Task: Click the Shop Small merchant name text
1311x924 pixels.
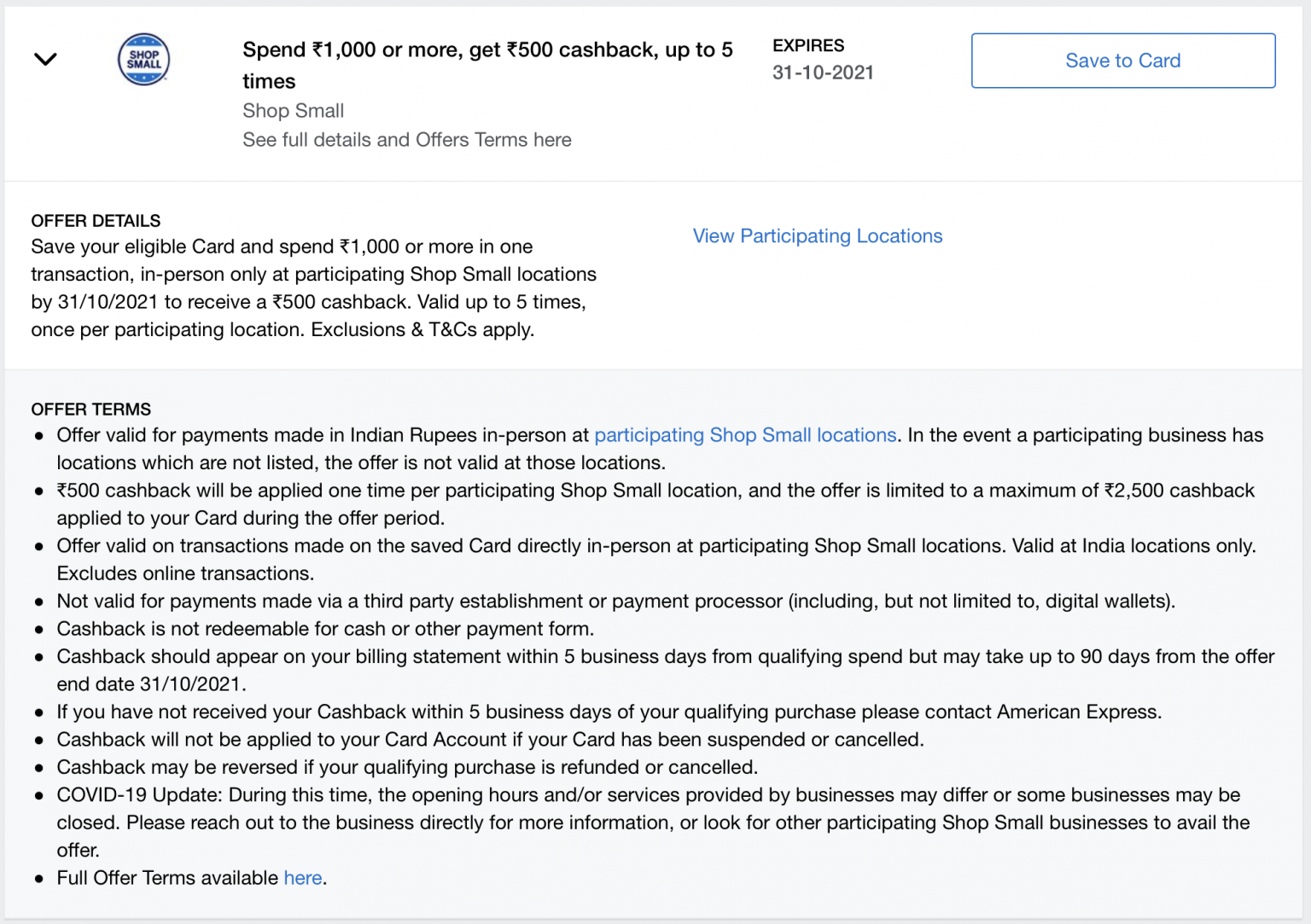Action: (x=293, y=110)
